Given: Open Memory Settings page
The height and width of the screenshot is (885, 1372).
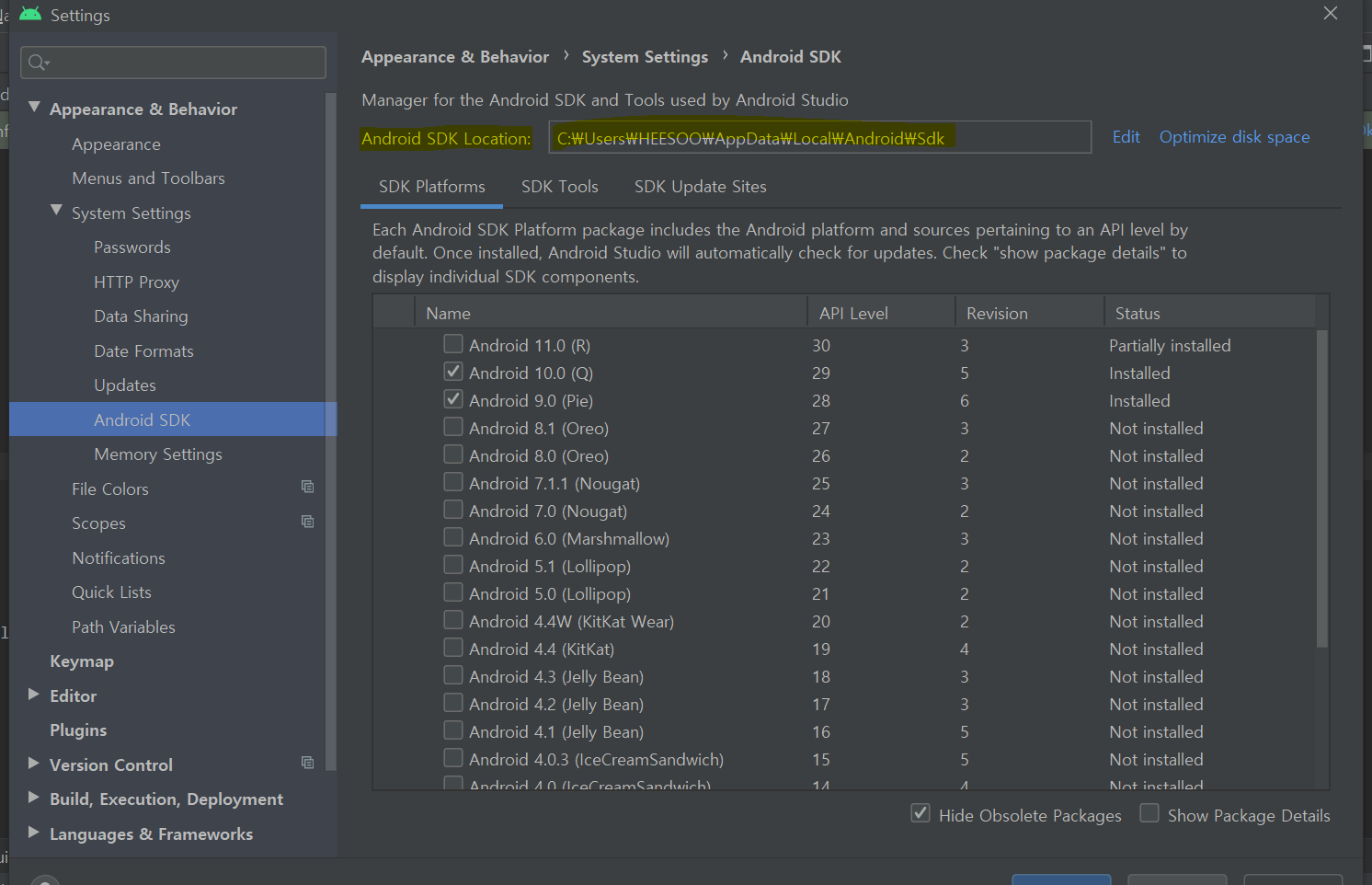Looking at the screenshot, I should click(158, 454).
